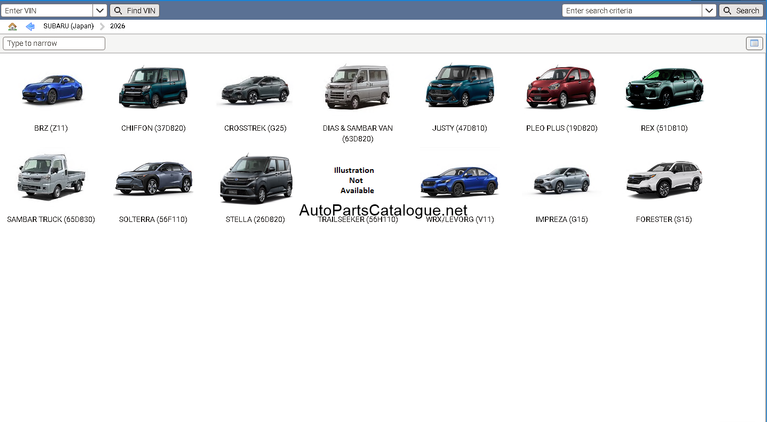Screen dimensions: 767x422
Task: Click the CROSSTREK (G25) text label
Action: tap(255, 128)
